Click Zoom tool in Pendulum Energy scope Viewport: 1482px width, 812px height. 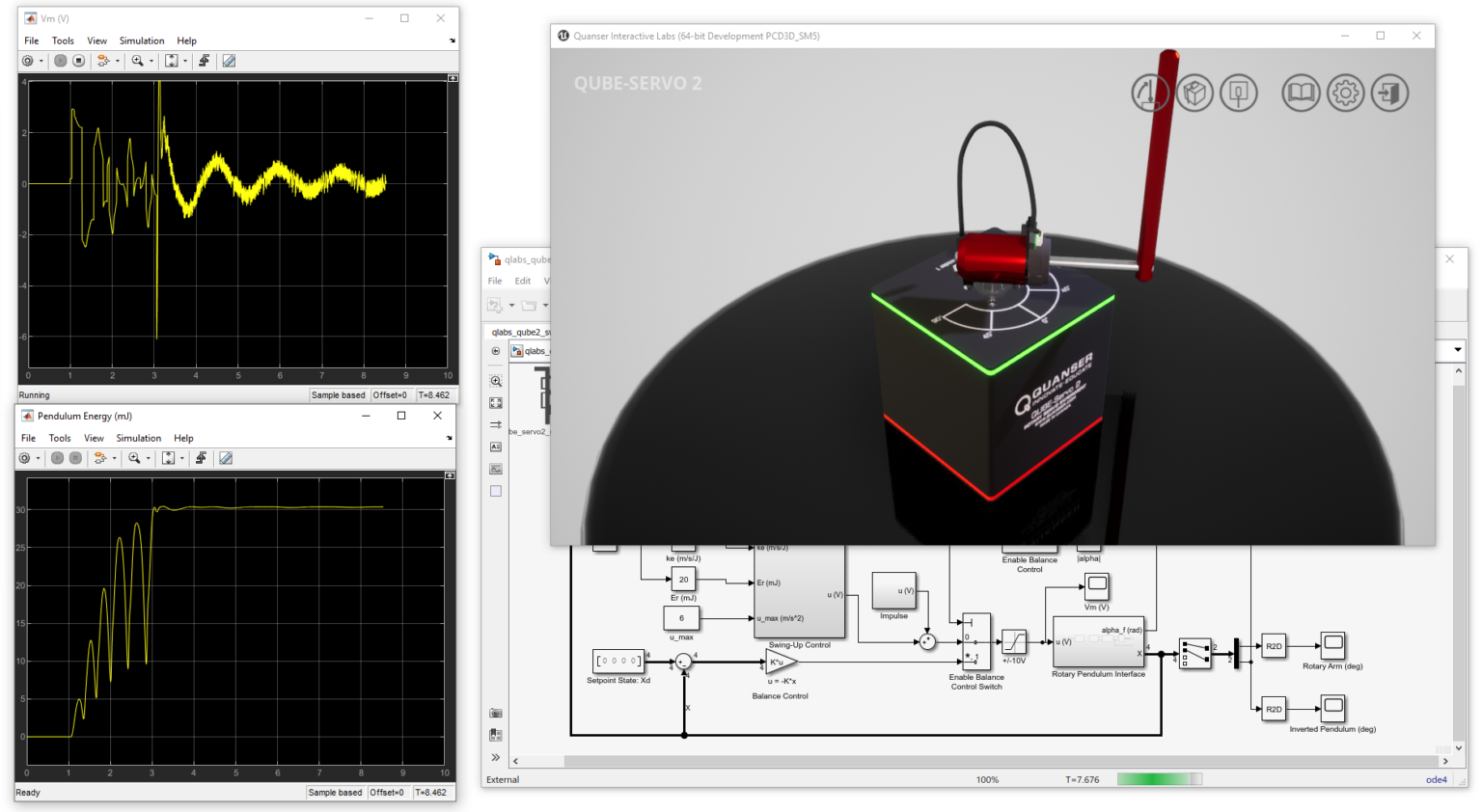point(135,458)
